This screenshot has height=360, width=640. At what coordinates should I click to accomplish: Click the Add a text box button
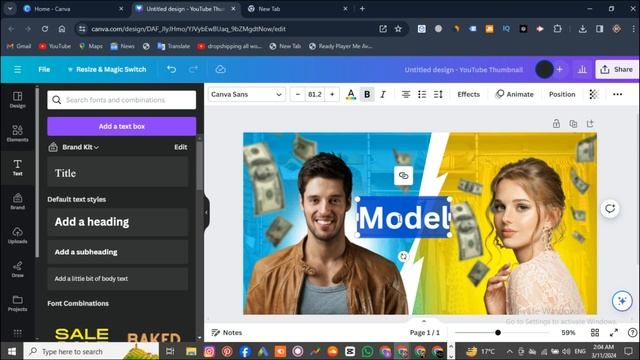coord(122,127)
